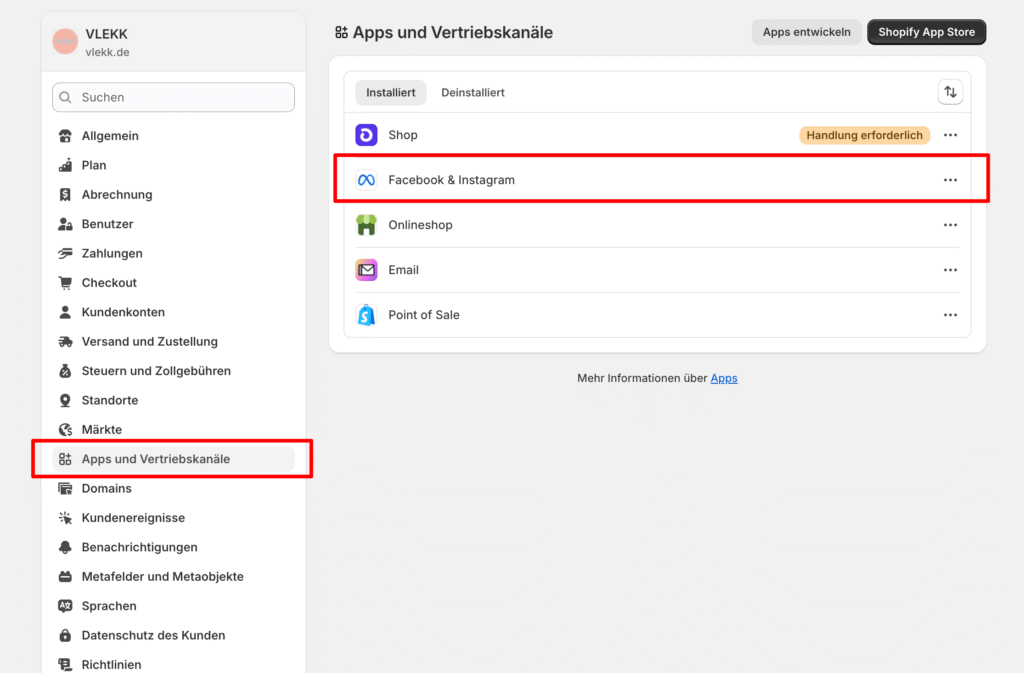The width and height of the screenshot is (1024, 673).
Task: Click the VLEKK store avatar
Action: pyautogui.click(x=65, y=42)
